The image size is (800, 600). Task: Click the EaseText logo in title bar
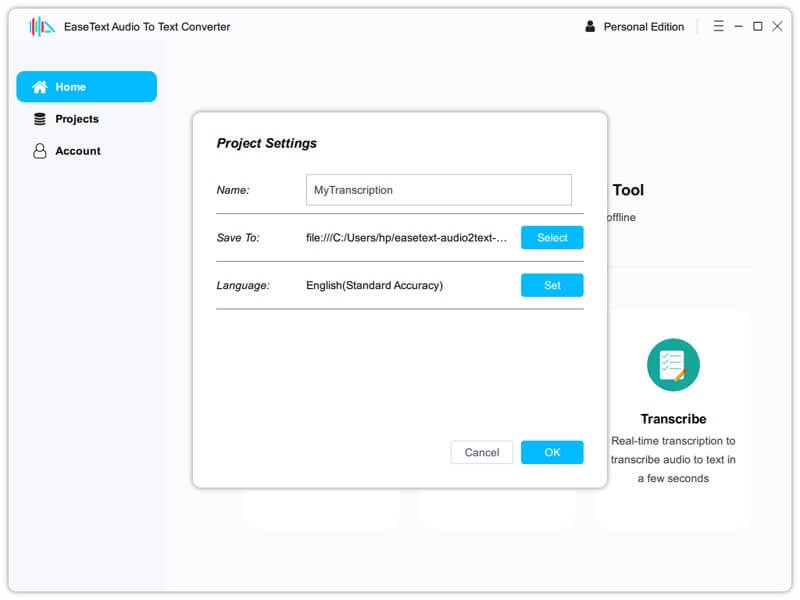point(42,27)
